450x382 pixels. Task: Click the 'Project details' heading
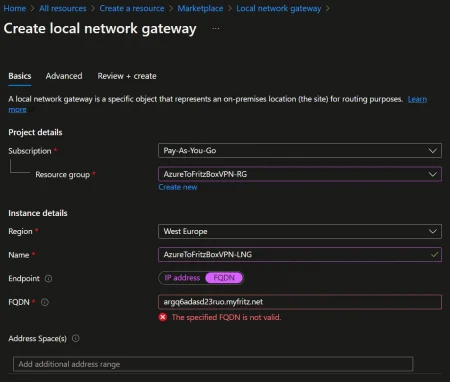(x=35, y=132)
